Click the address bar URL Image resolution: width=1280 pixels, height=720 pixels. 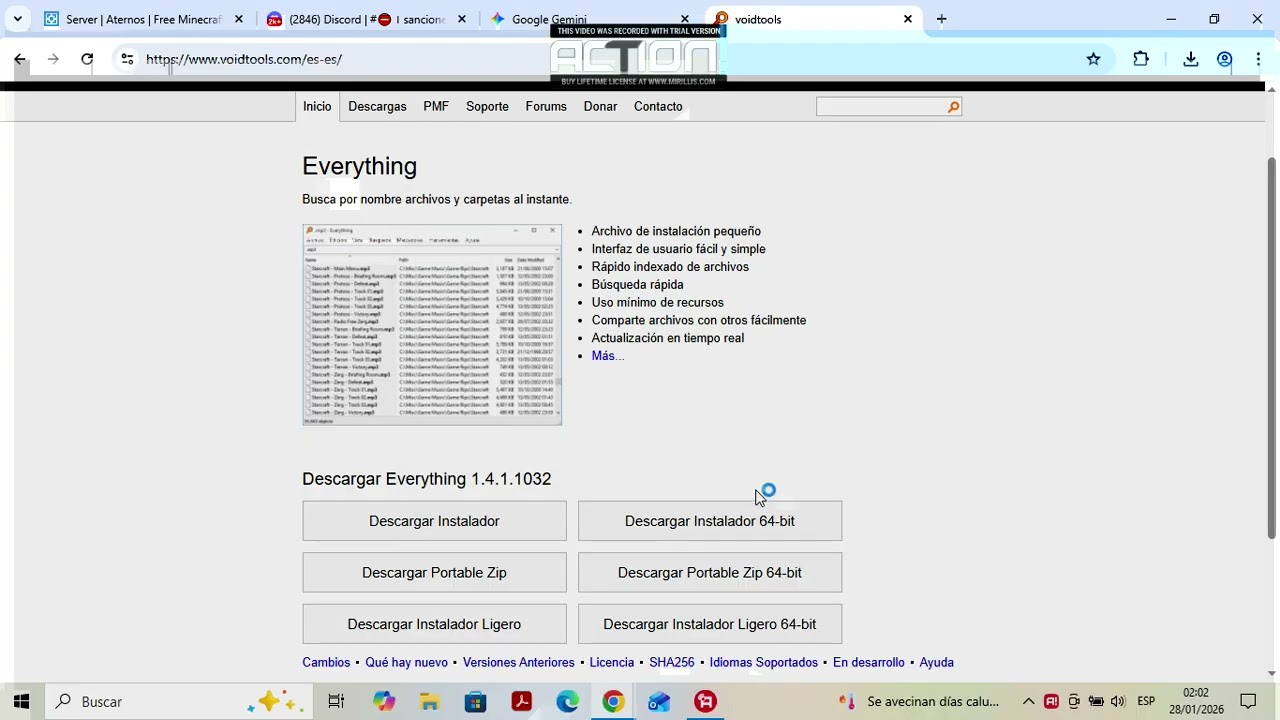(x=244, y=59)
